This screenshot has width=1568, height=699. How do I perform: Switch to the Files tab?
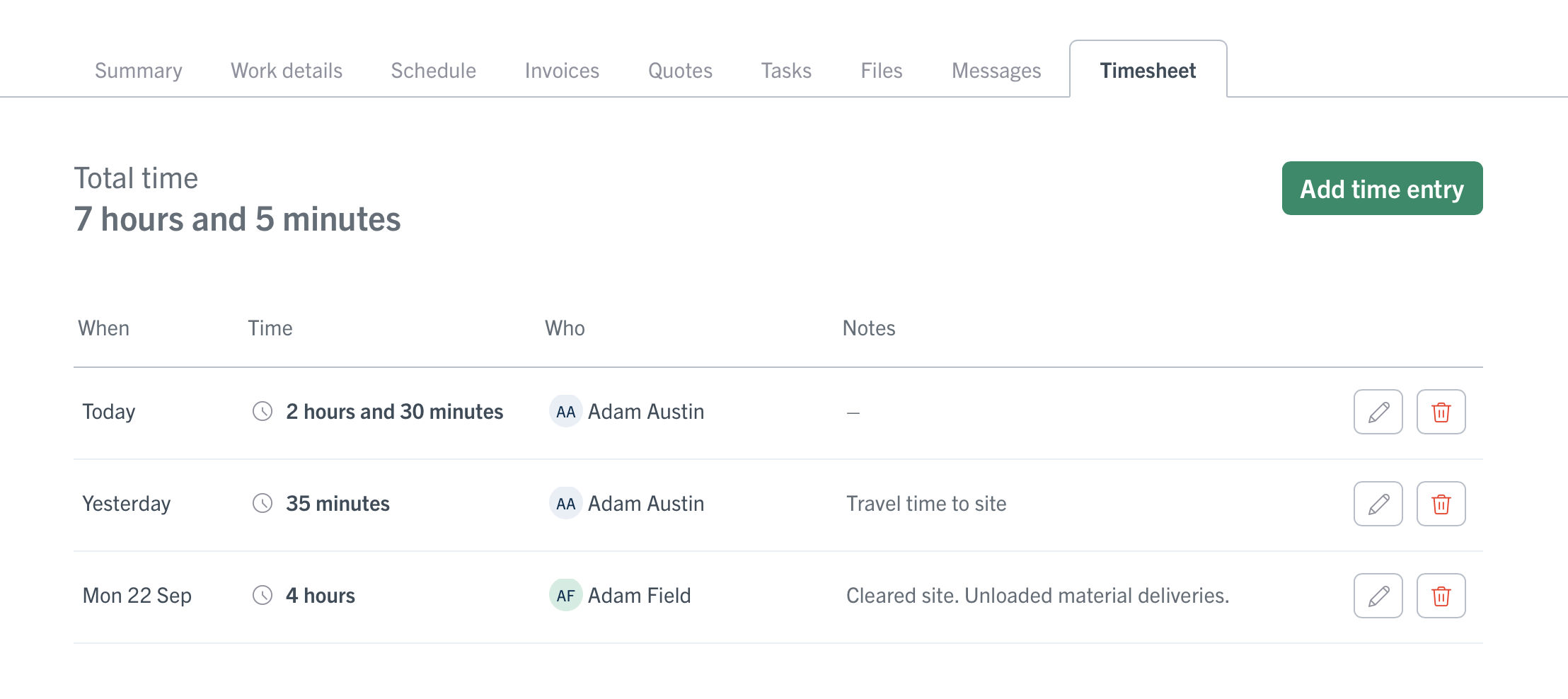click(882, 71)
